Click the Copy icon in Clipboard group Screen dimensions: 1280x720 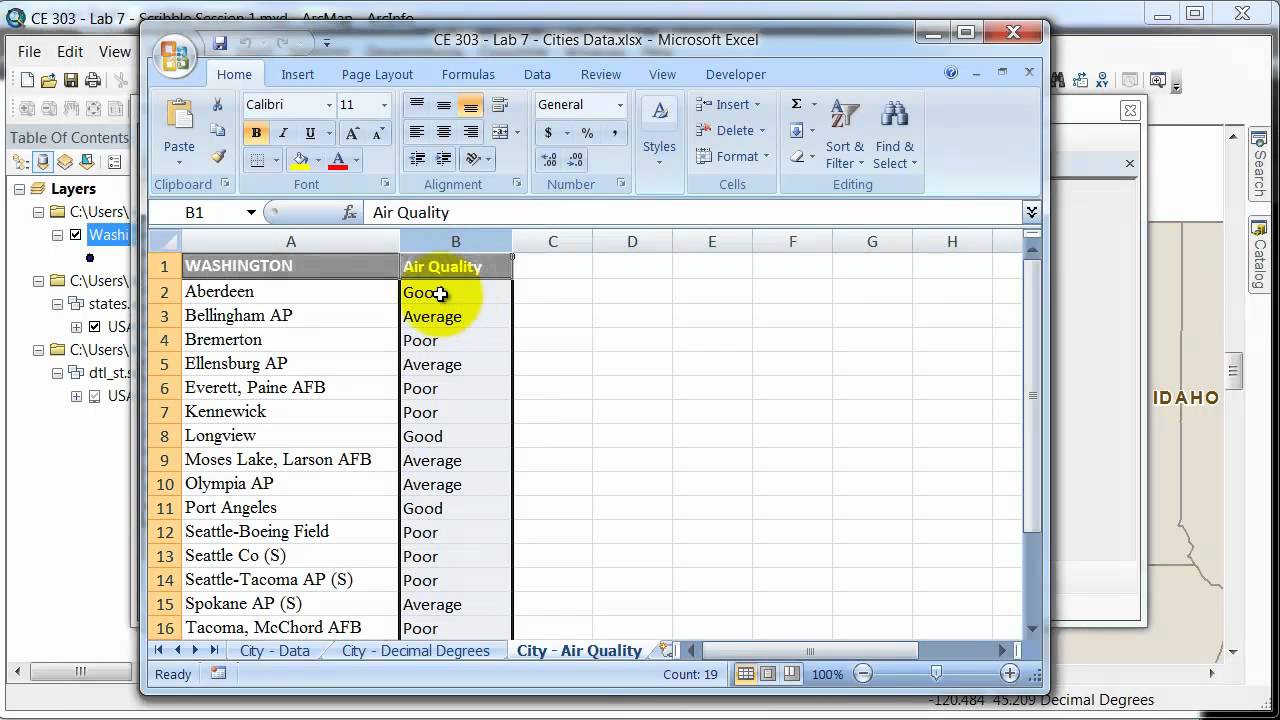217,131
